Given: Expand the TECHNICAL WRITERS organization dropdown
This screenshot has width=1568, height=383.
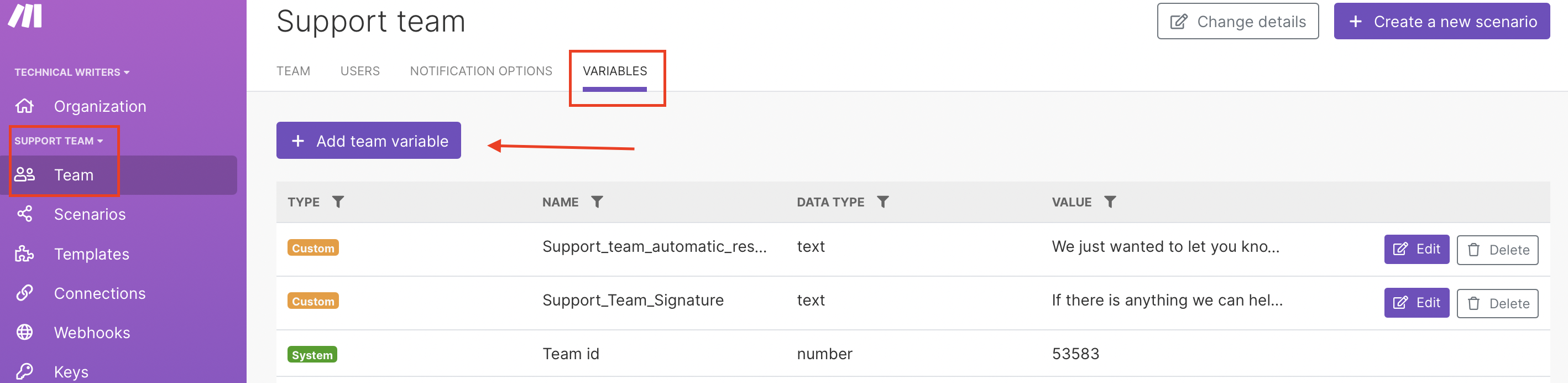Looking at the screenshot, I should [x=72, y=73].
